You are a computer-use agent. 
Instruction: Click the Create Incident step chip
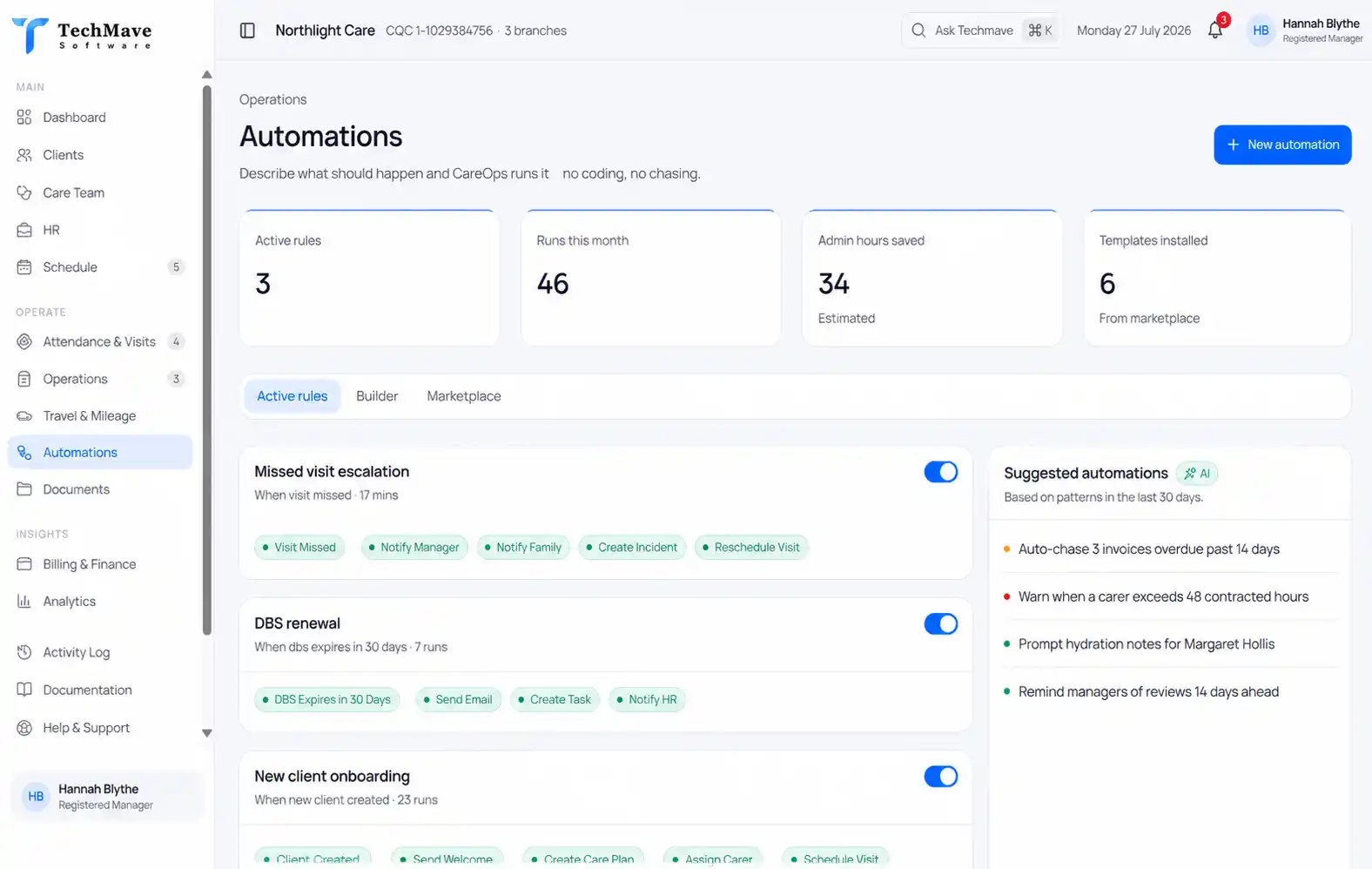point(632,548)
